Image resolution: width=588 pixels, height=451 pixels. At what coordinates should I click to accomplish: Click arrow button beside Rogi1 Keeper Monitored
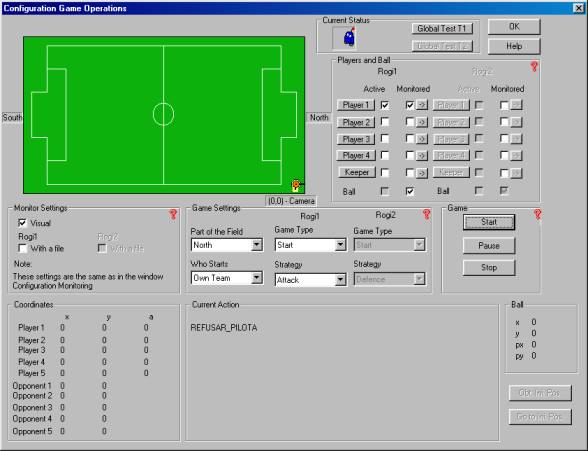click(x=422, y=173)
